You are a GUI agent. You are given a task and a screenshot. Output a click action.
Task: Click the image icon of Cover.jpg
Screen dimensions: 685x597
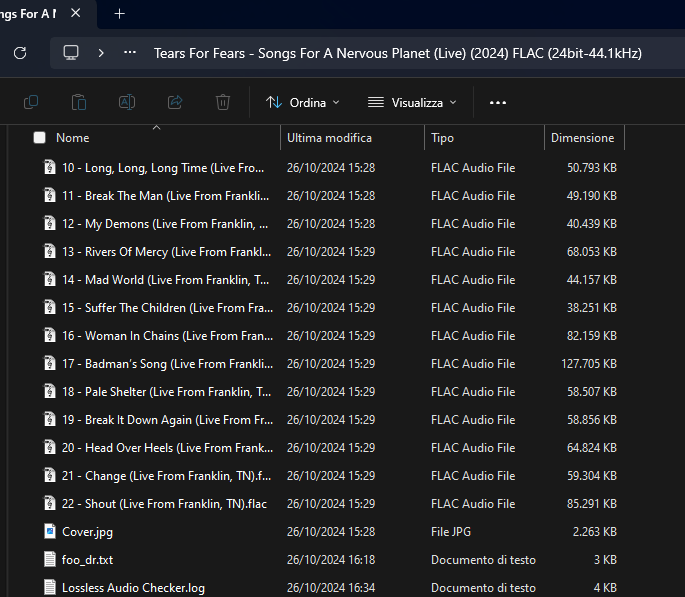pyautogui.click(x=50, y=531)
